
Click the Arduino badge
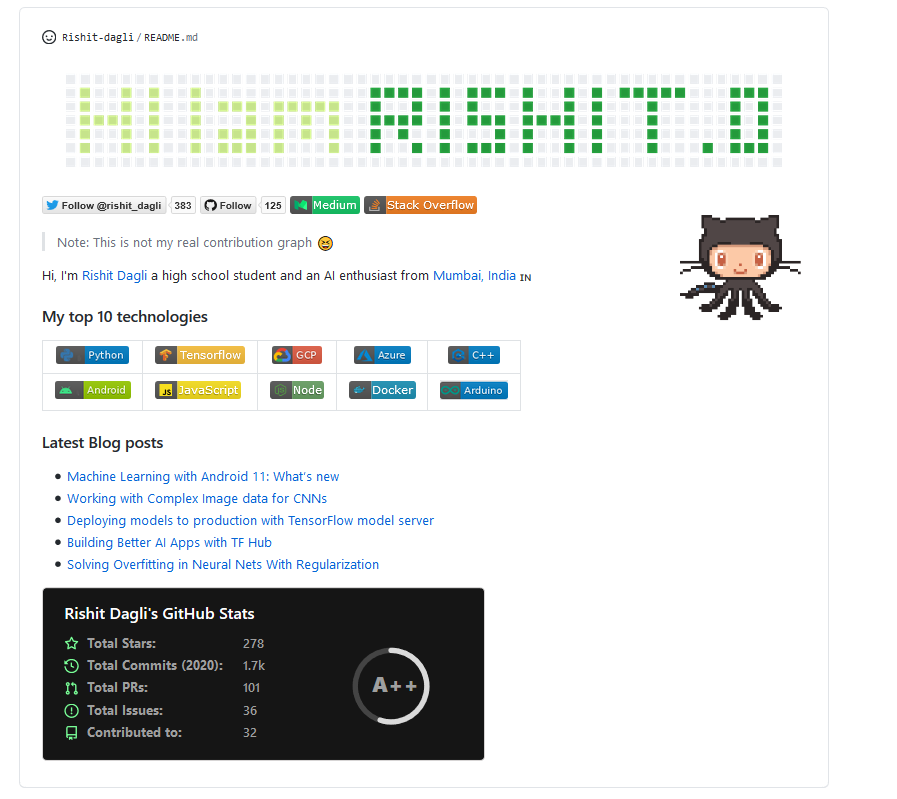(473, 390)
